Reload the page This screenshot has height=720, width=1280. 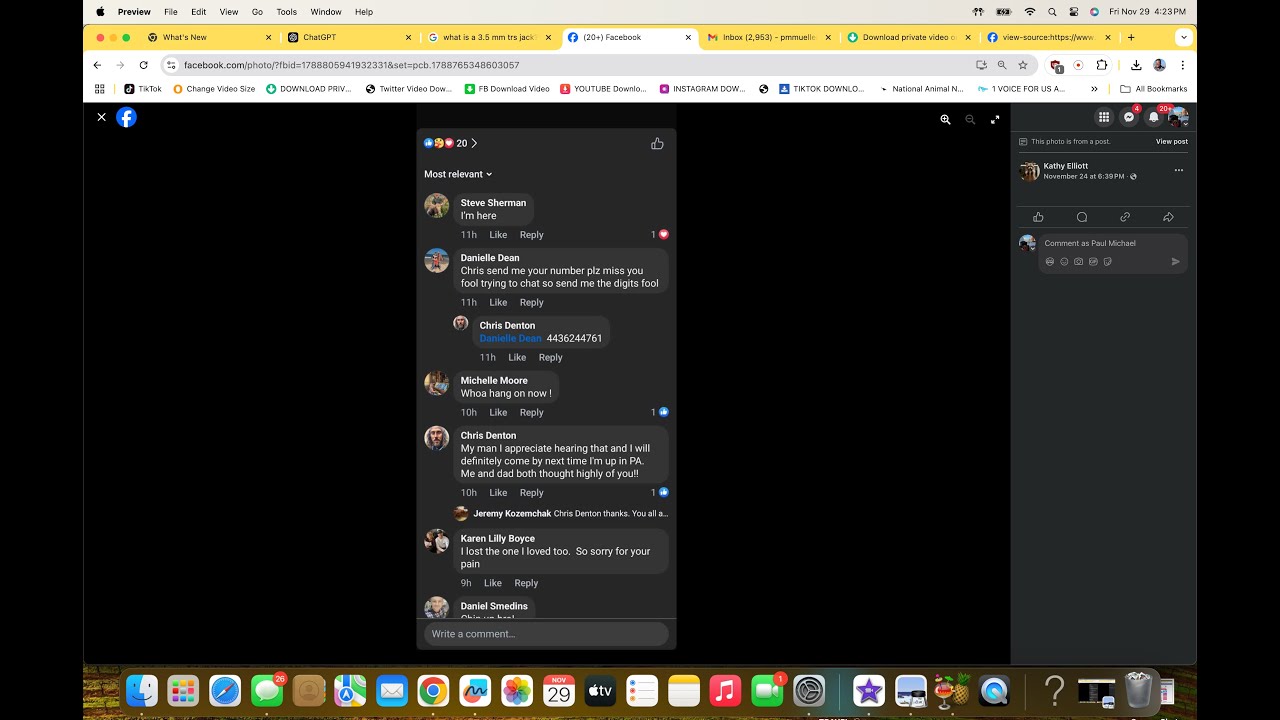click(x=144, y=65)
